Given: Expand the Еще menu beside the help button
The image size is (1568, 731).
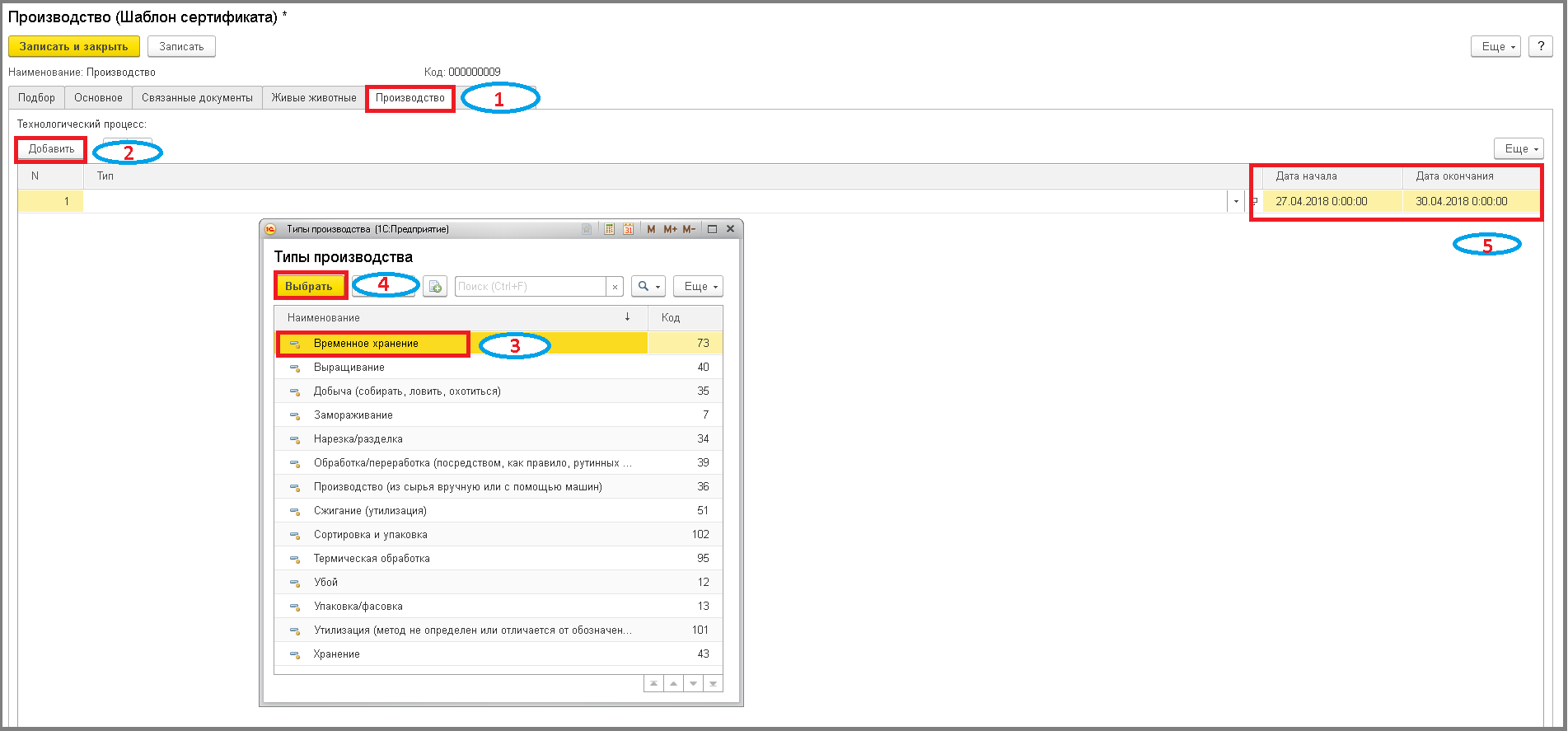Looking at the screenshot, I should [1495, 46].
